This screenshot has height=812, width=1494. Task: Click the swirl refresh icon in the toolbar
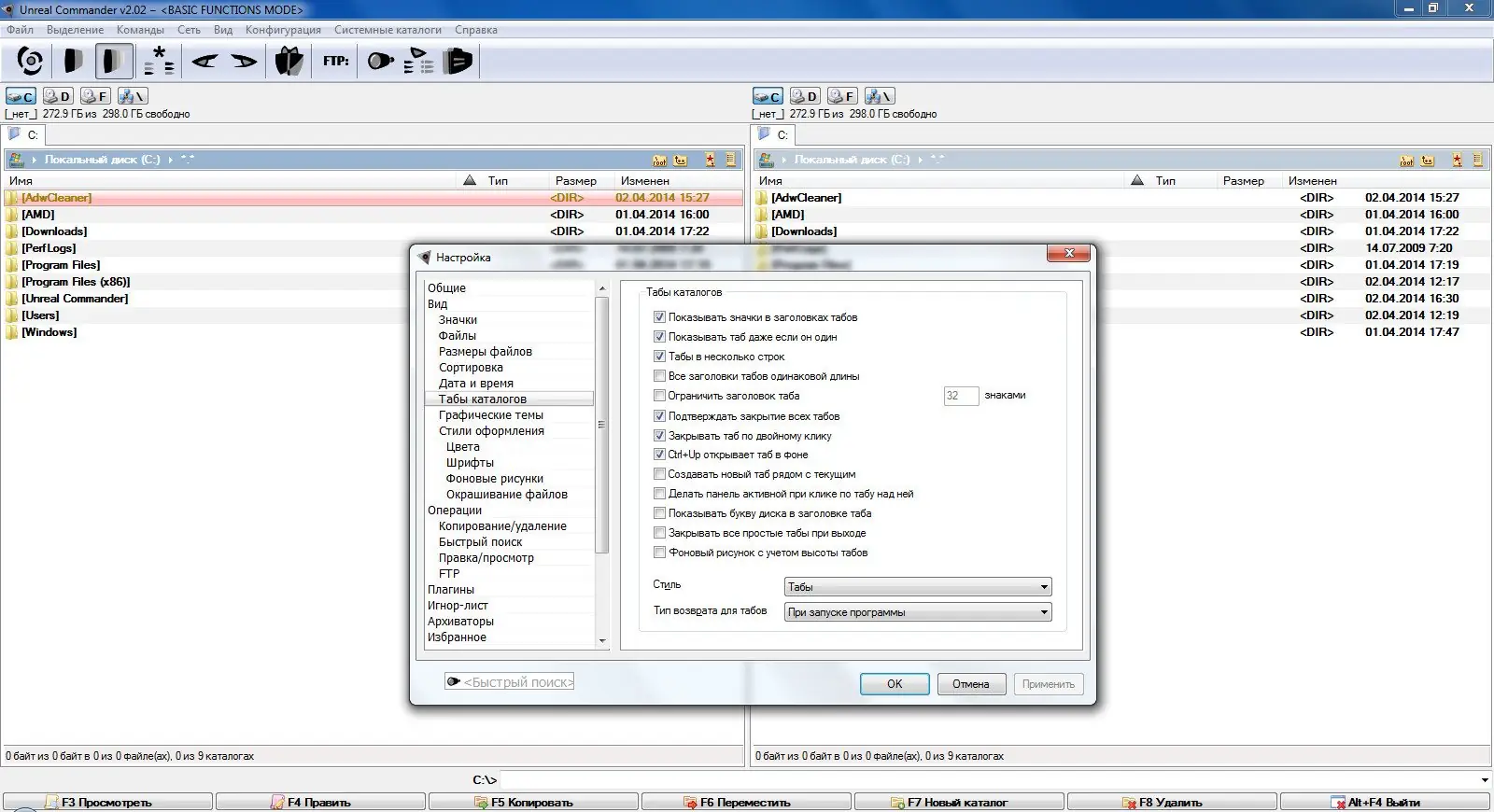pyautogui.click(x=30, y=62)
